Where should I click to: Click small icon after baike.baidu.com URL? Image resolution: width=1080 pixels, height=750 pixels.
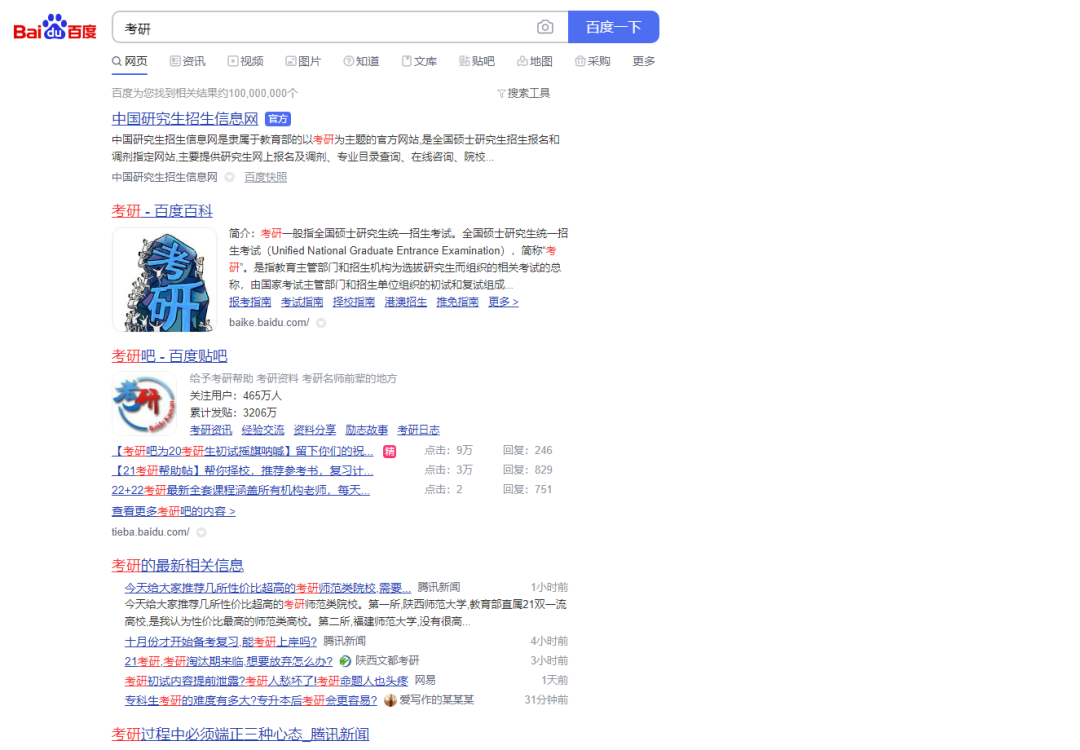[x=321, y=323]
